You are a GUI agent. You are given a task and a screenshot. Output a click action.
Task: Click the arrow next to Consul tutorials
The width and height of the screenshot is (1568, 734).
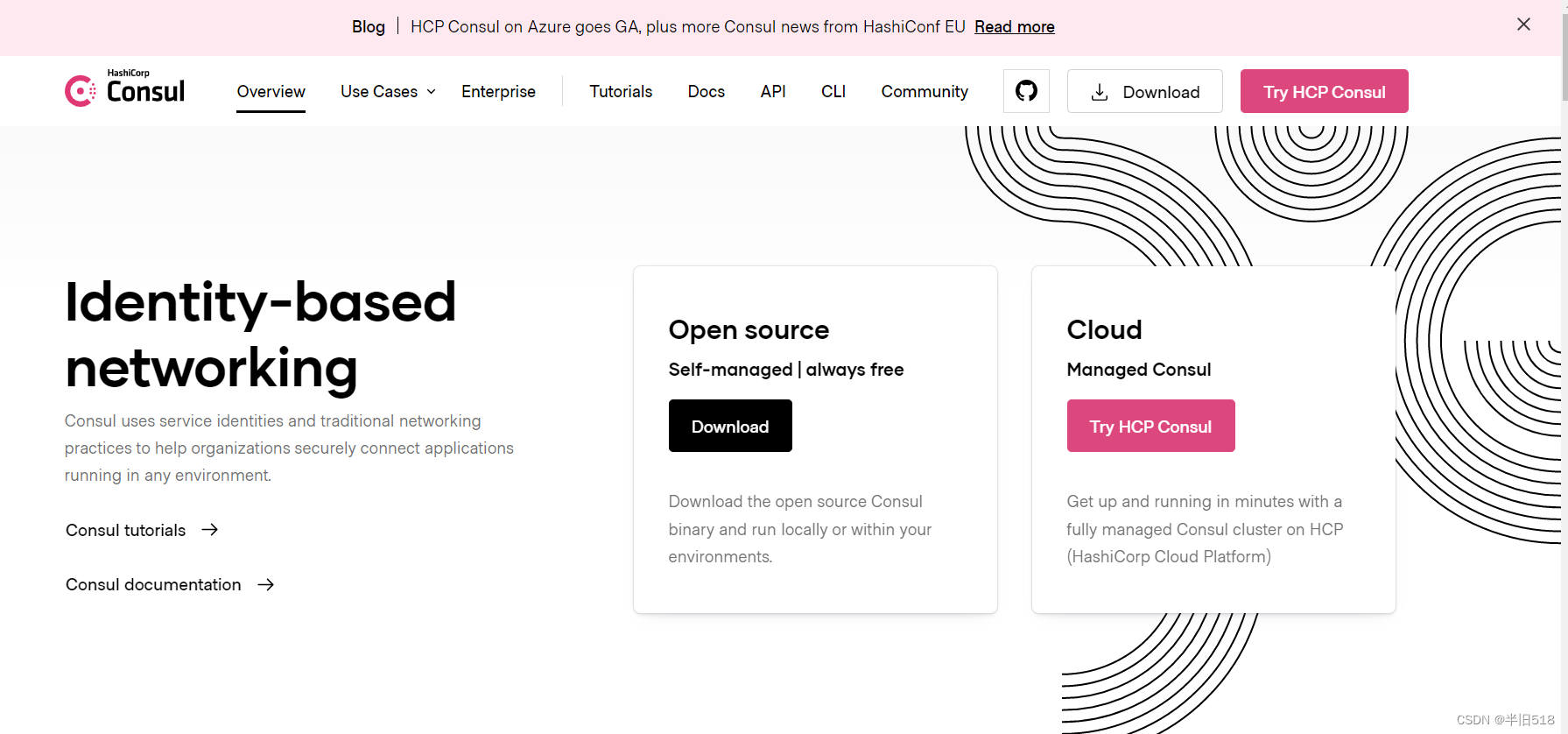(210, 530)
